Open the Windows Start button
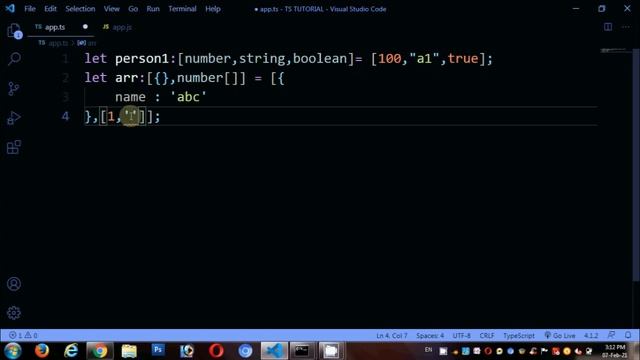Image resolution: width=640 pixels, height=360 pixels. (13, 351)
